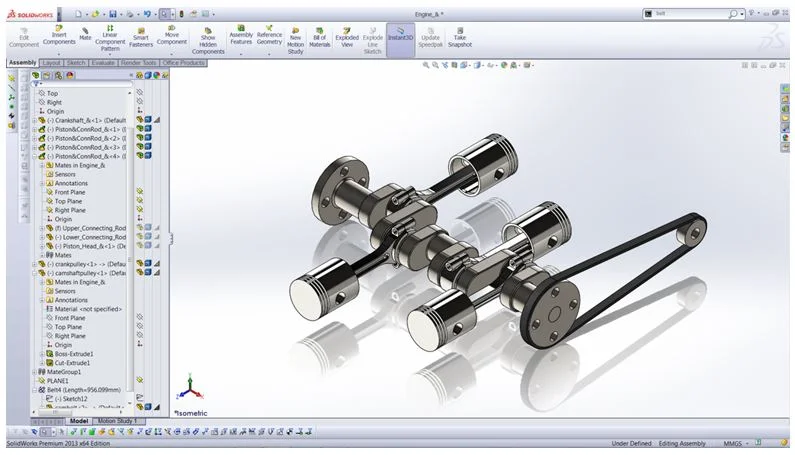The width and height of the screenshot is (795, 455).
Task: Open the FeatureManager design tree tab
Action: (35, 76)
